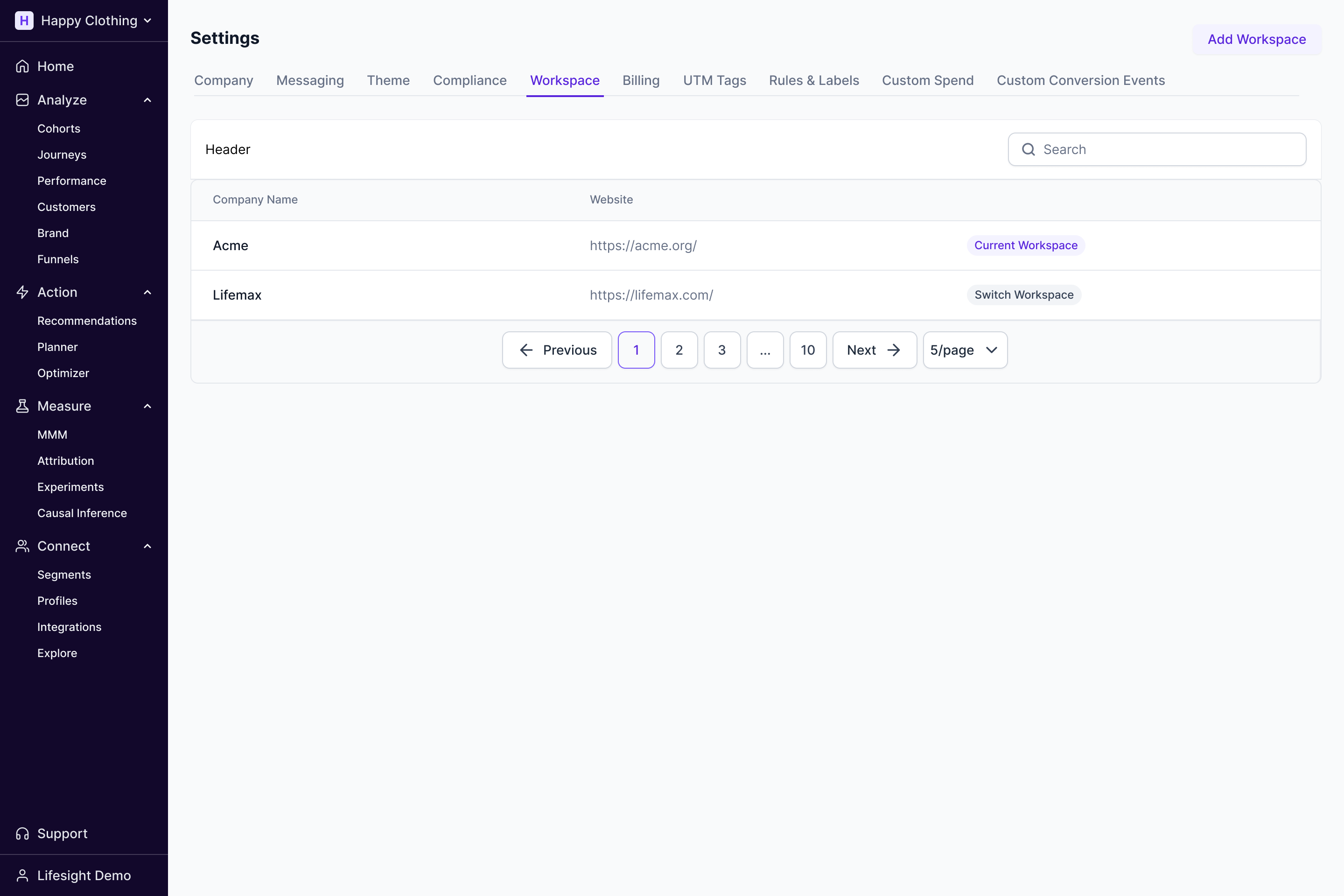Click the Connect users icon
The width and height of the screenshot is (1344, 896).
pyautogui.click(x=22, y=546)
